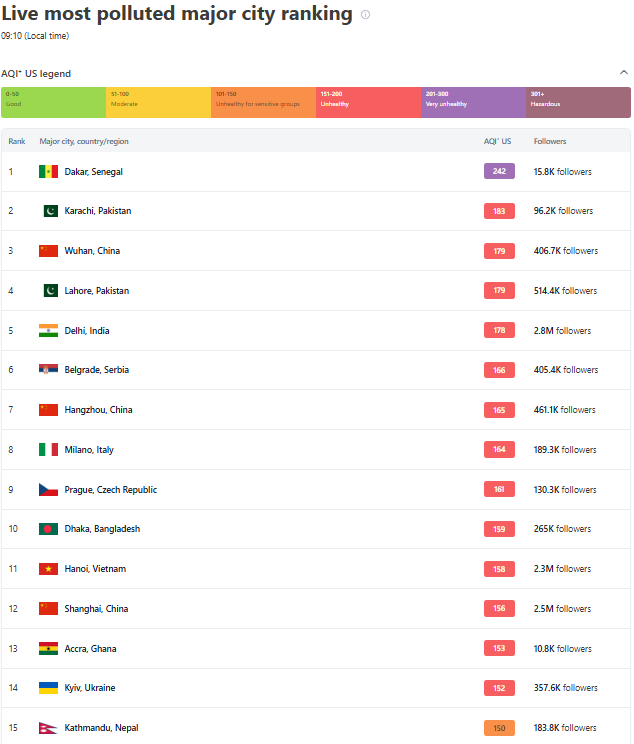Click the Followers column header

[x=550, y=142]
